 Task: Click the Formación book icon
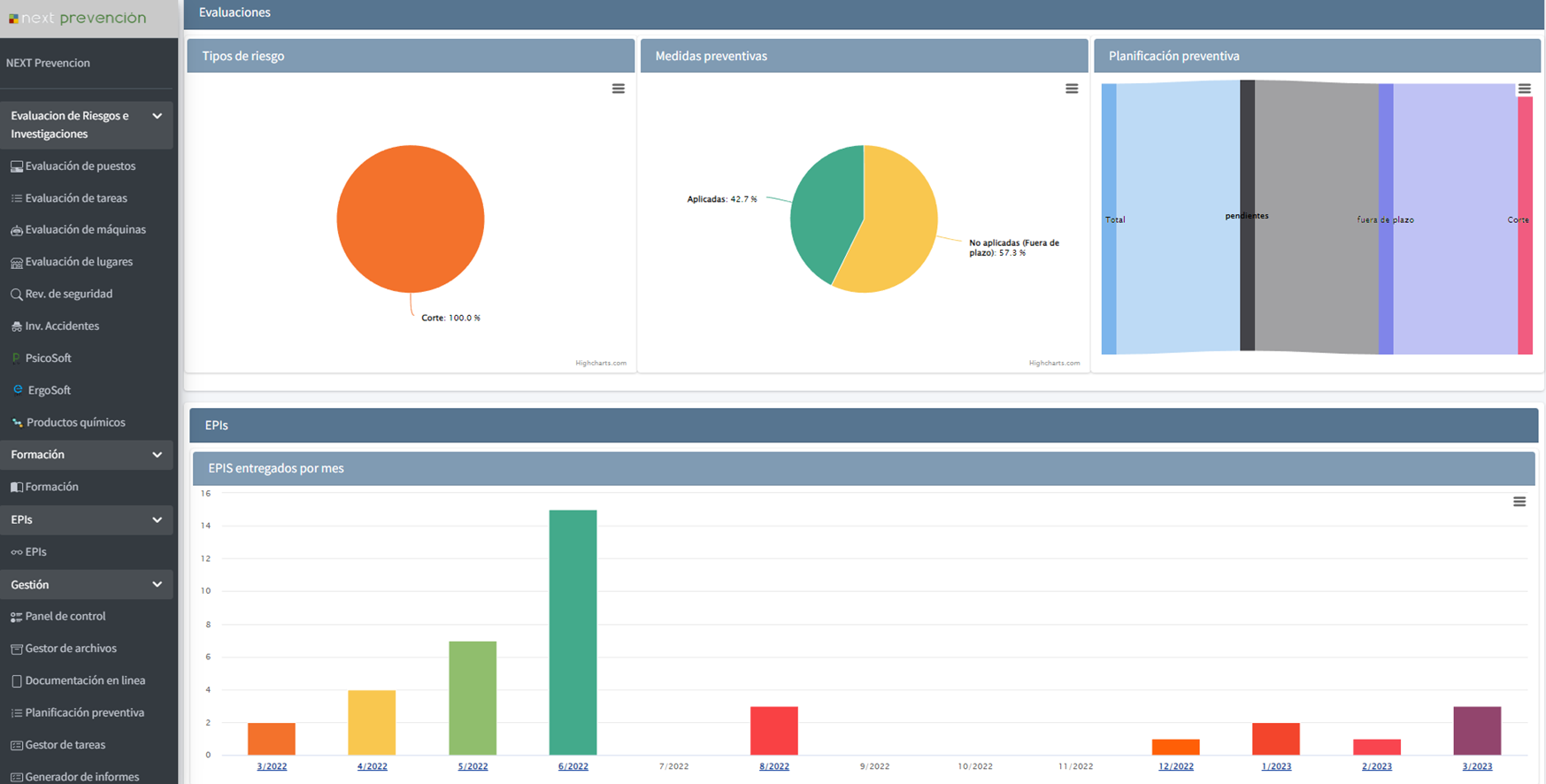click(16, 487)
